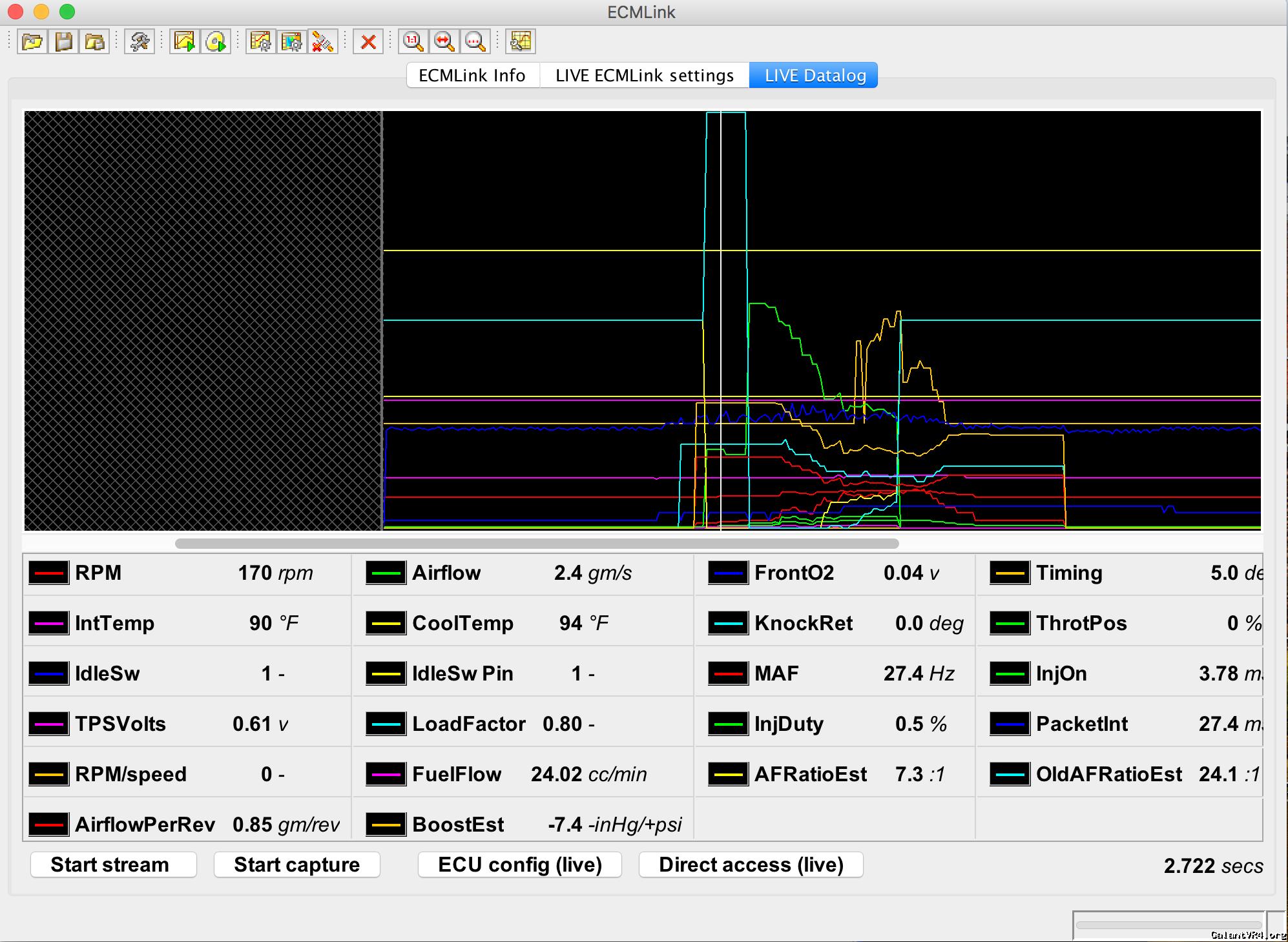Select the LIVE Datalog tab
This screenshot has width=1288, height=942.
[815, 76]
